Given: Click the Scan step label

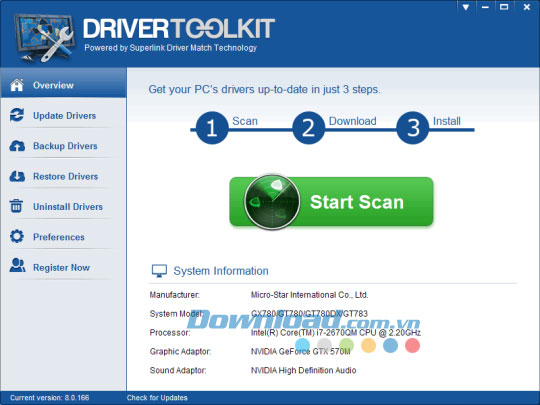Looking at the screenshot, I should (245, 121).
